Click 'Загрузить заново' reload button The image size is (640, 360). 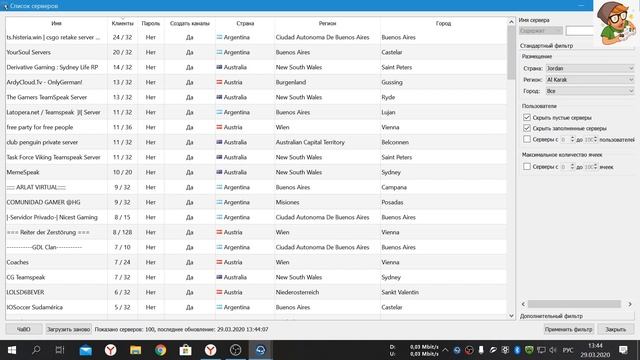68,329
